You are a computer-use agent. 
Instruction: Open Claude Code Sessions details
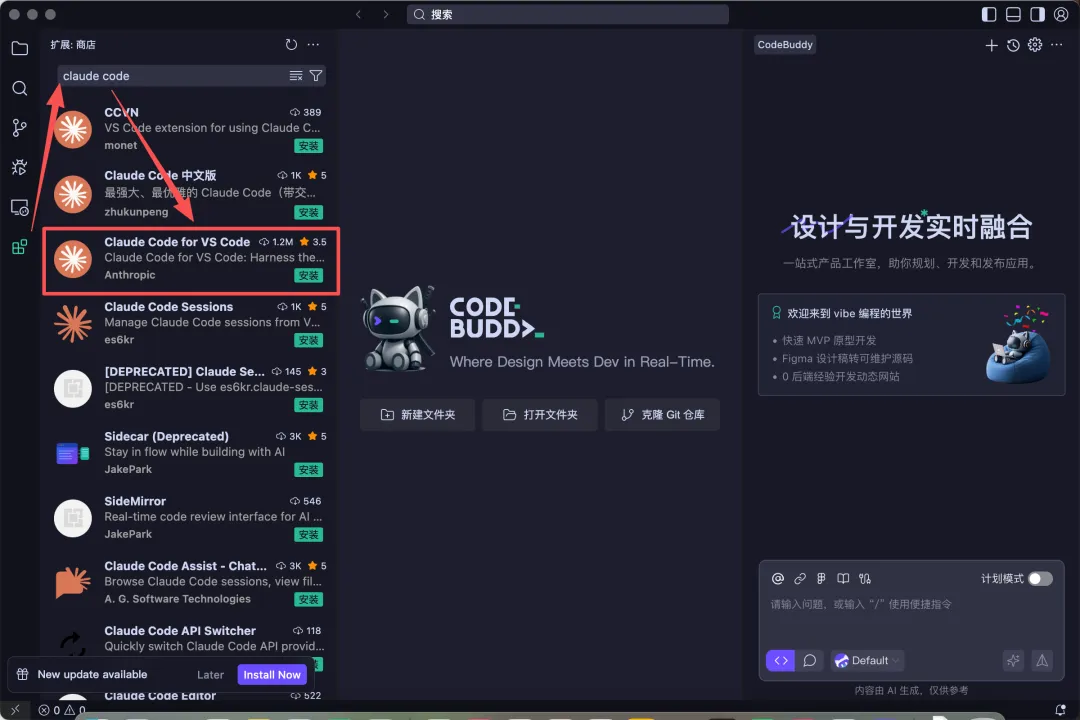click(190, 323)
